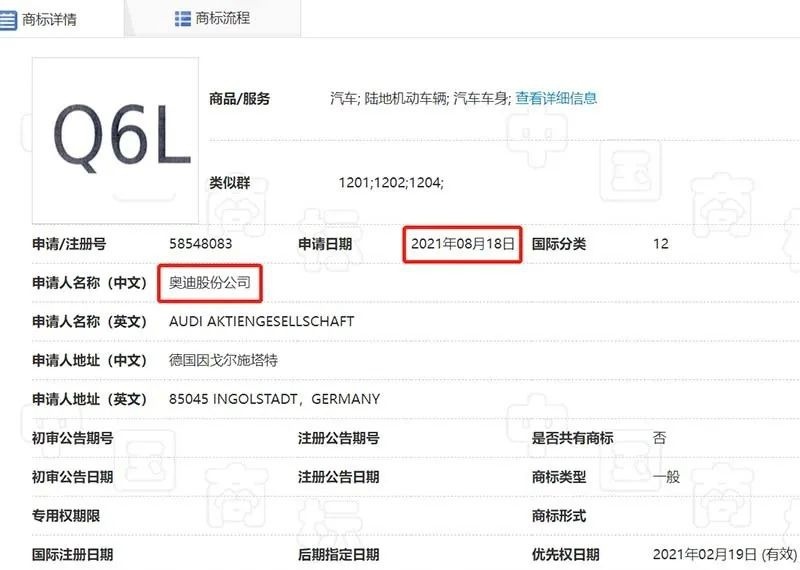Viewport: 800px width, 570px height.
Task: Click the 国际注册日期 label
Action: coord(72,555)
